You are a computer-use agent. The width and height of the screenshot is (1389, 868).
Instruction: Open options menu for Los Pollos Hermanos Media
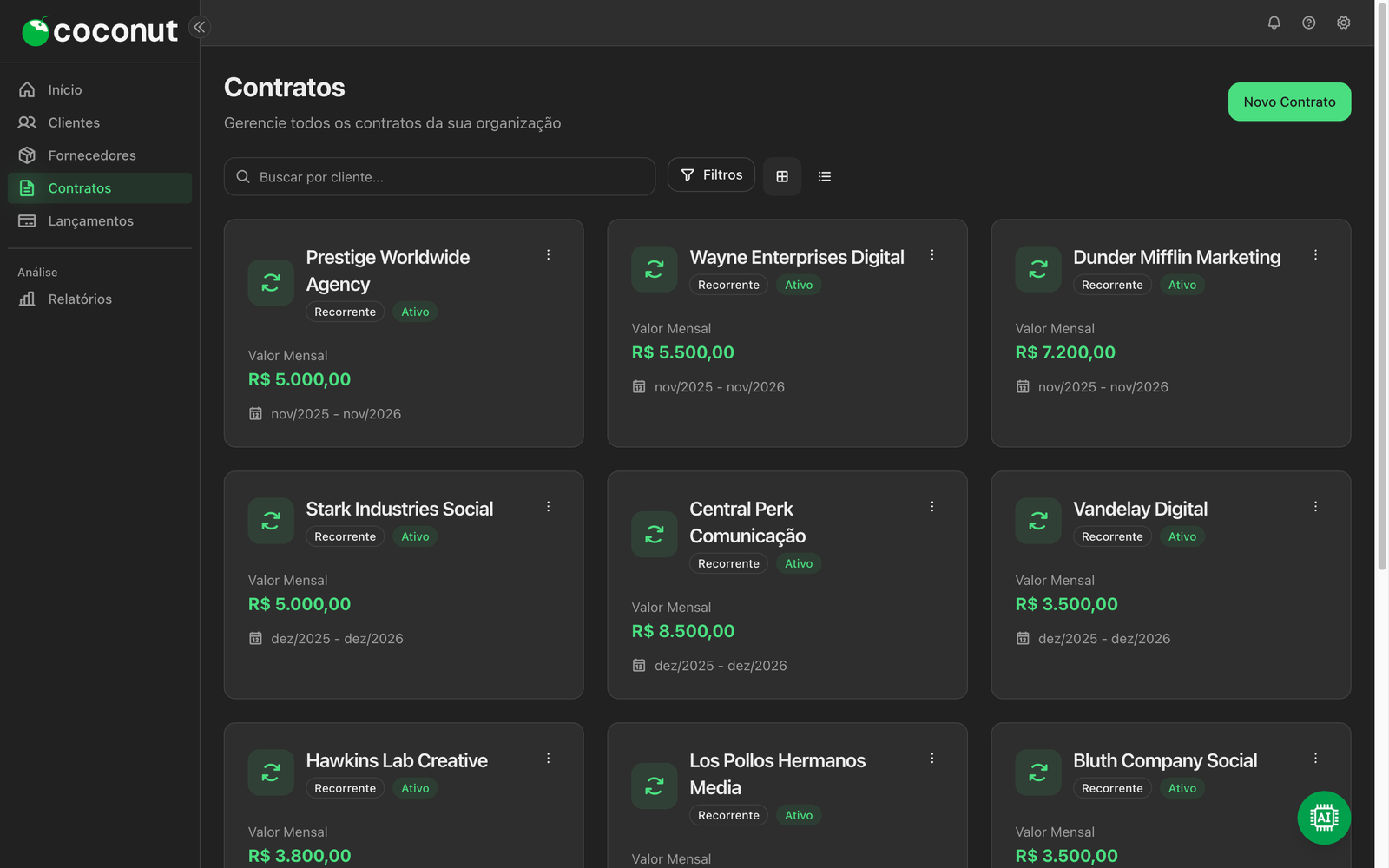(x=932, y=759)
